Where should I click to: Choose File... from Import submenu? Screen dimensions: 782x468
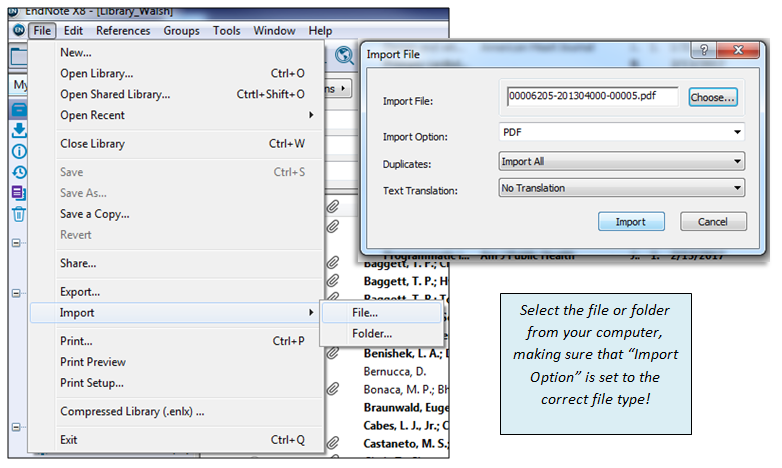[x=382, y=313]
